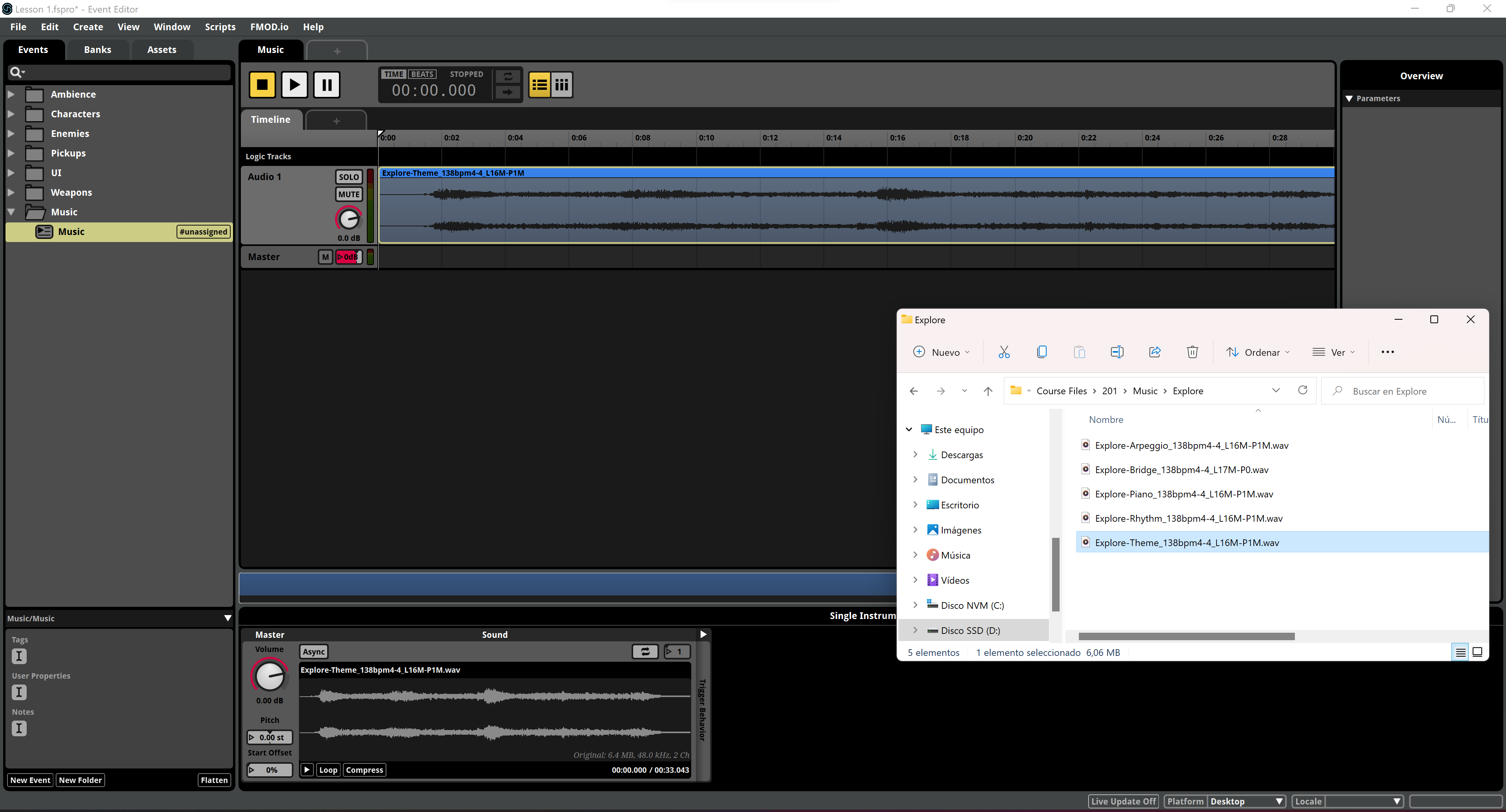
Task: Open the Create menu
Action: (88, 27)
